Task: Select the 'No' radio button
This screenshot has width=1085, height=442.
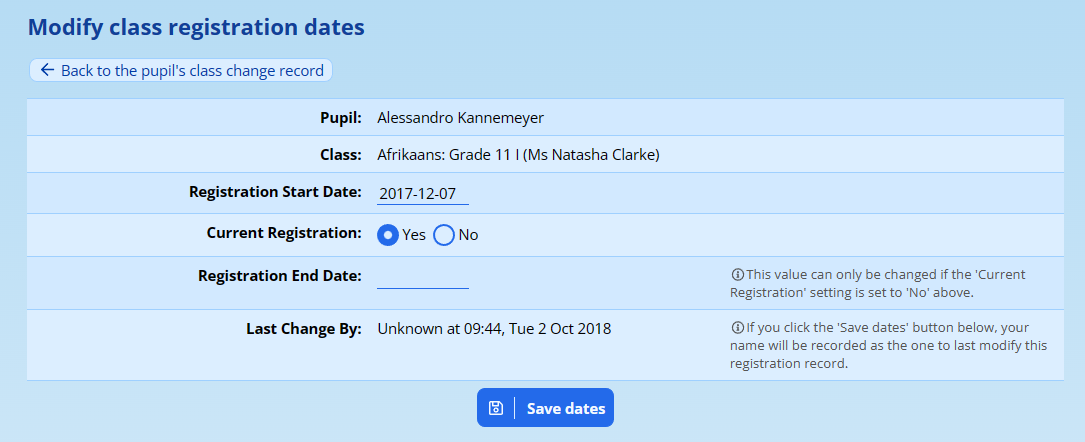Action: tap(444, 235)
